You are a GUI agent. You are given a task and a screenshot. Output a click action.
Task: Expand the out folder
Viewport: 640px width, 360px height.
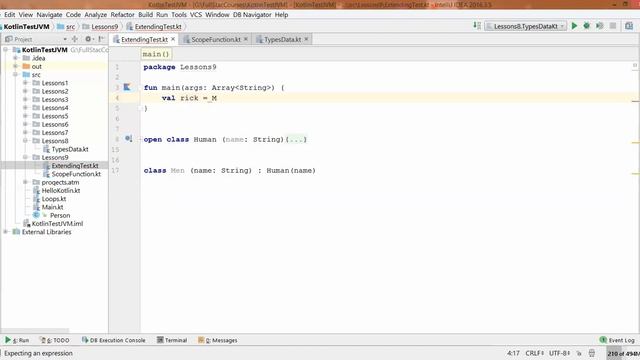coord(16,66)
